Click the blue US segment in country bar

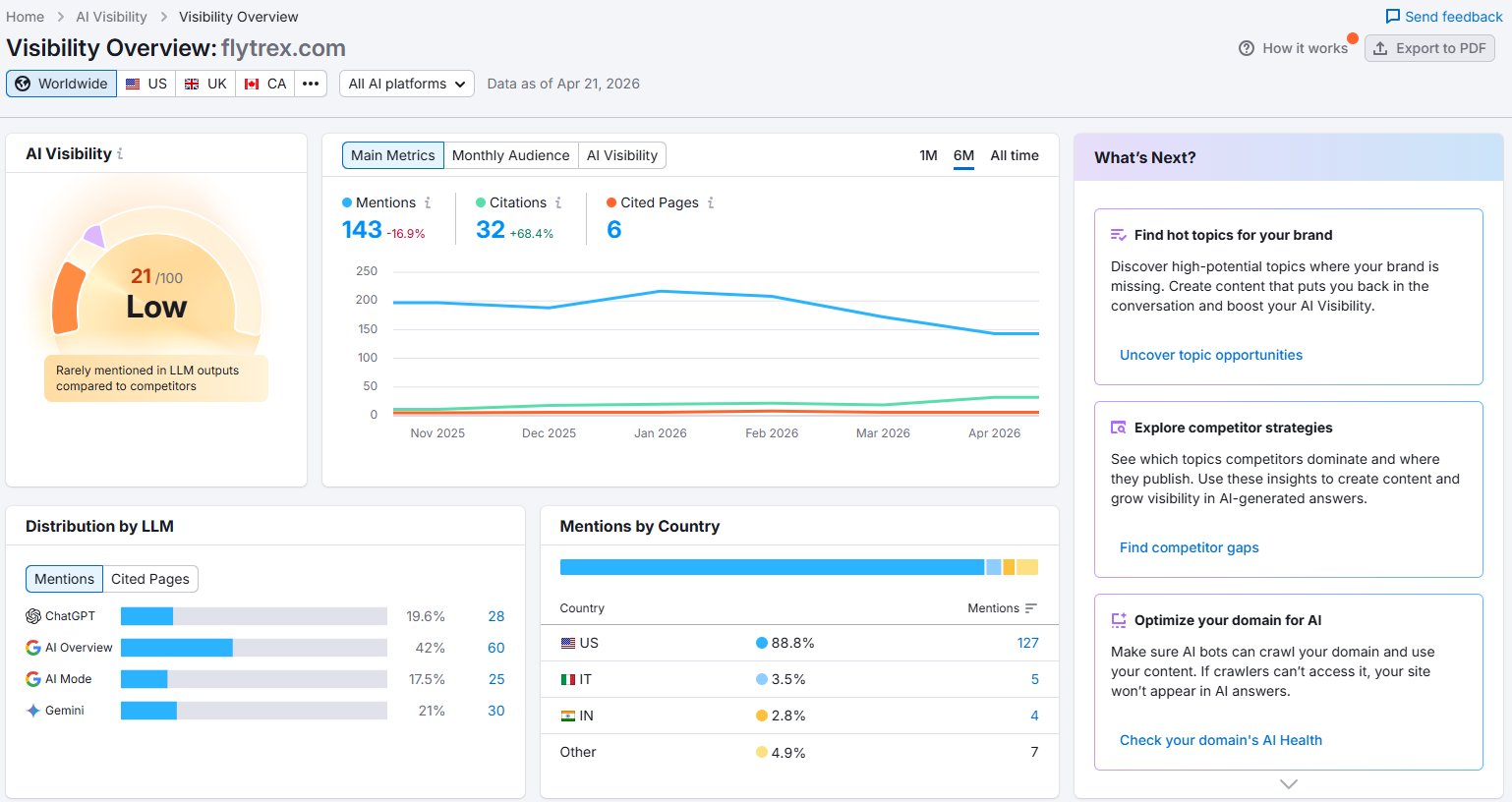772,567
